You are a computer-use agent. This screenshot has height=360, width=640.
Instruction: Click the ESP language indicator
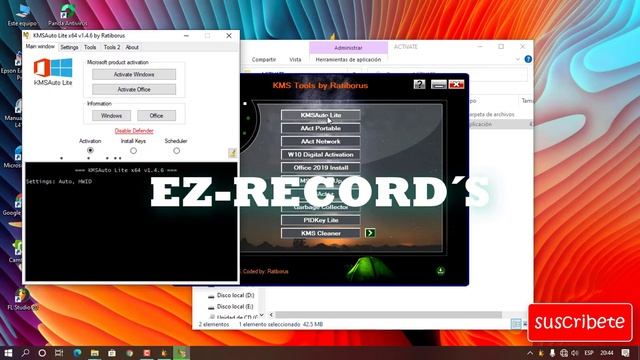(x=589, y=353)
